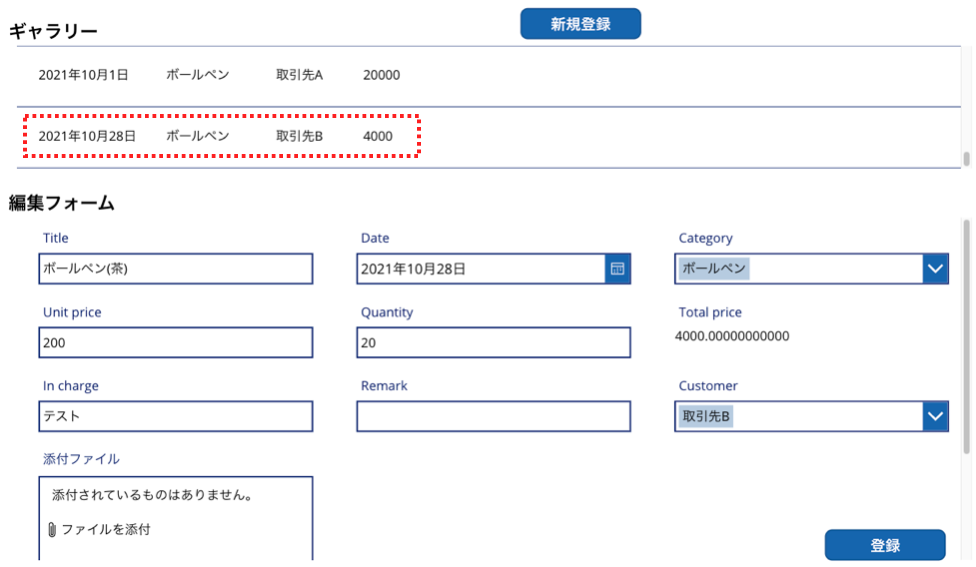Viewport: 976px width, 567px height.
Task: Click 取引先B in the gallery row
Action: tap(299, 136)
